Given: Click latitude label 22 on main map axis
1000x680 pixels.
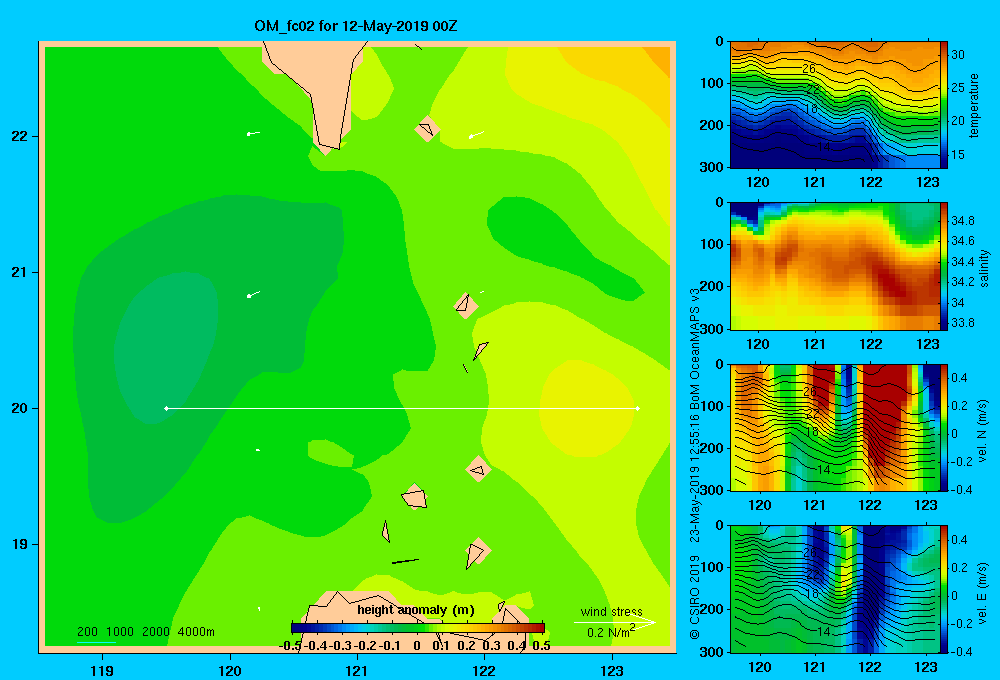Looking at the screenshot, I should click(x=20, y=136).
